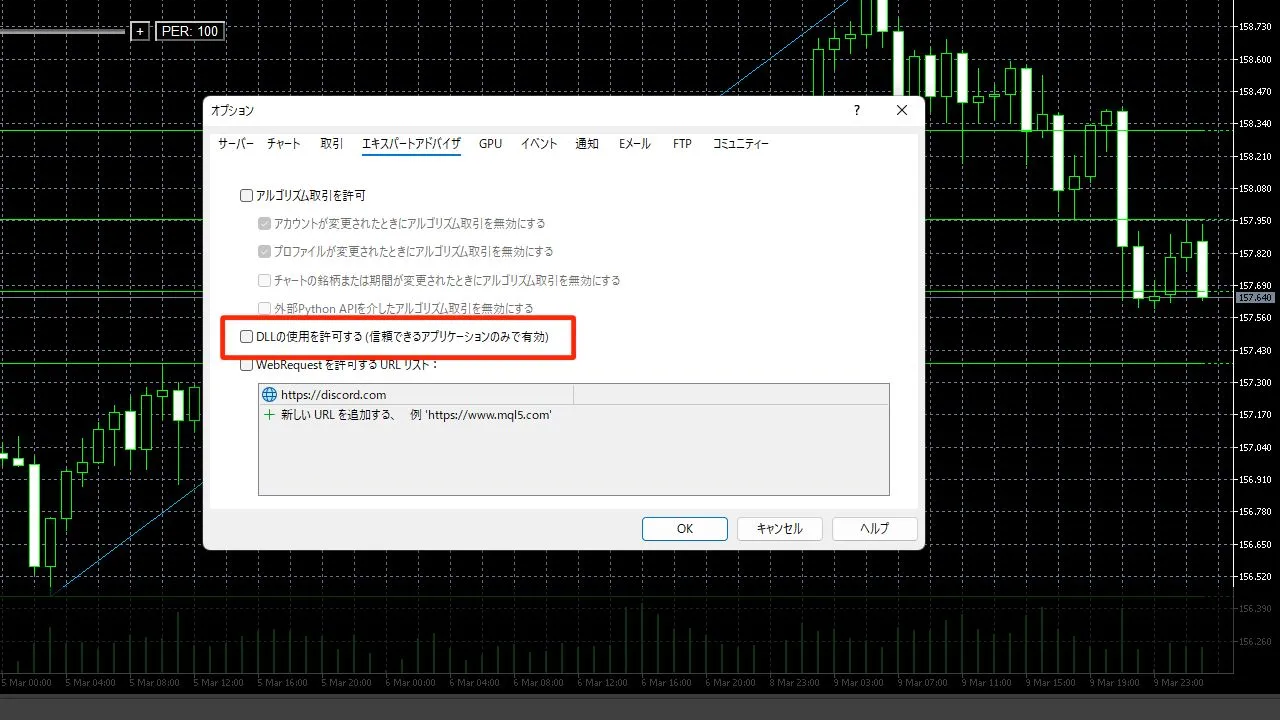Check disable trading on chart symbol change
The height and width of the screenshot is (720, 1280).
pos(264,280)
